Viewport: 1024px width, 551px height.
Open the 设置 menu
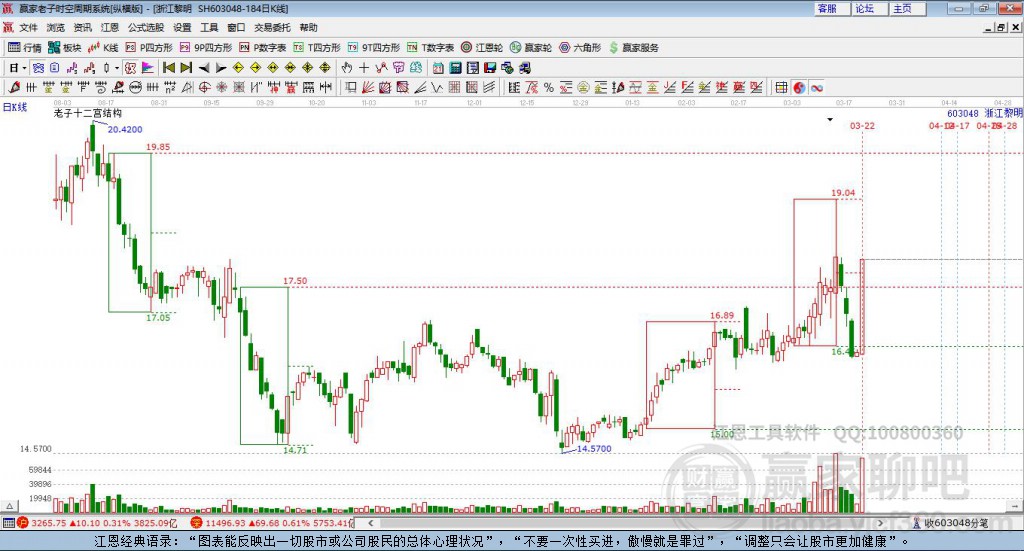click(182, 27)
